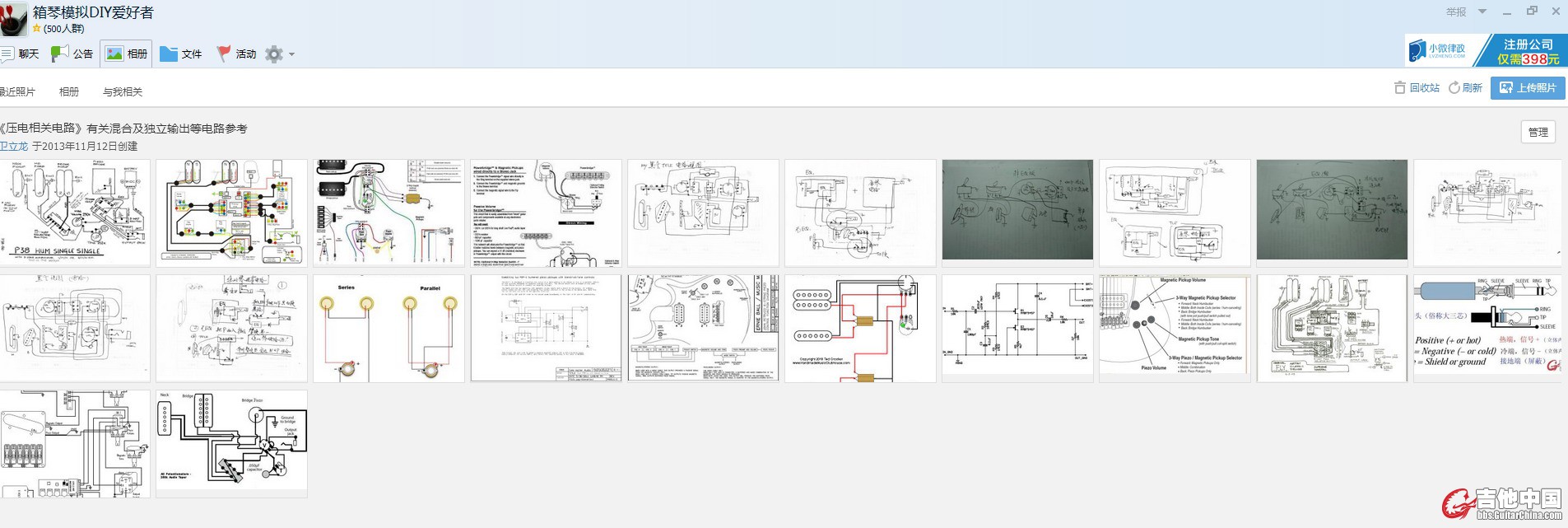Image resolution: width=1568 pixels, height=528 pixels.
Task: Select the 相册 album tab icon
Action: click(114, 54)
